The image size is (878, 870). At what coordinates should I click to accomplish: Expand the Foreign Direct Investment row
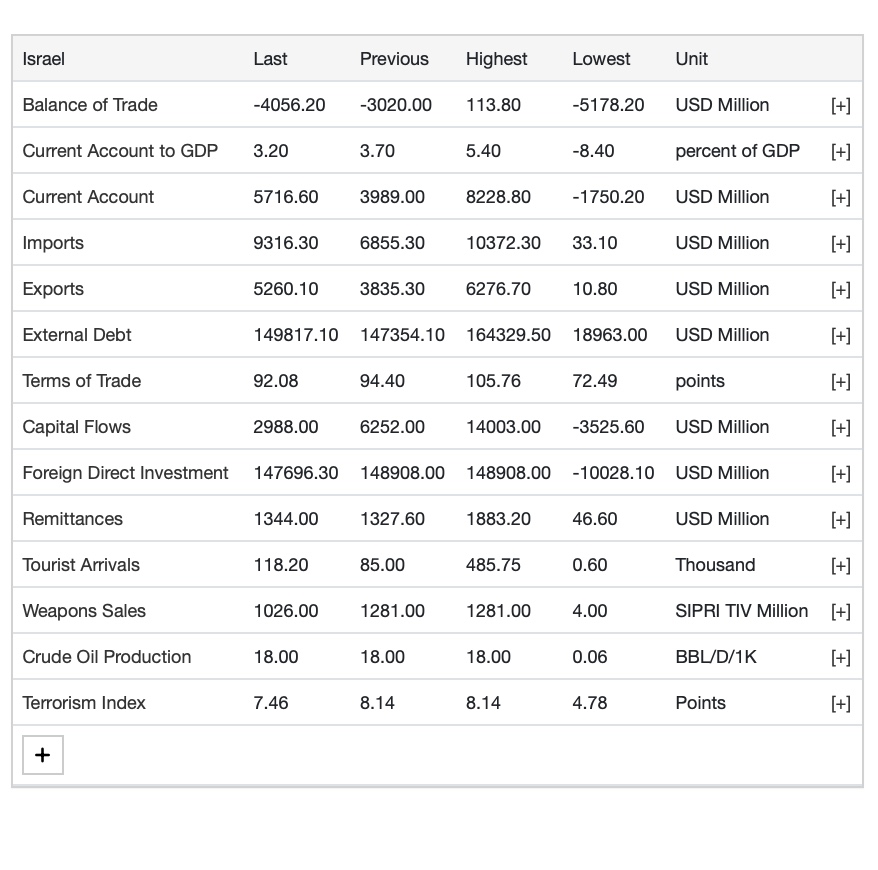click(840, 474)
